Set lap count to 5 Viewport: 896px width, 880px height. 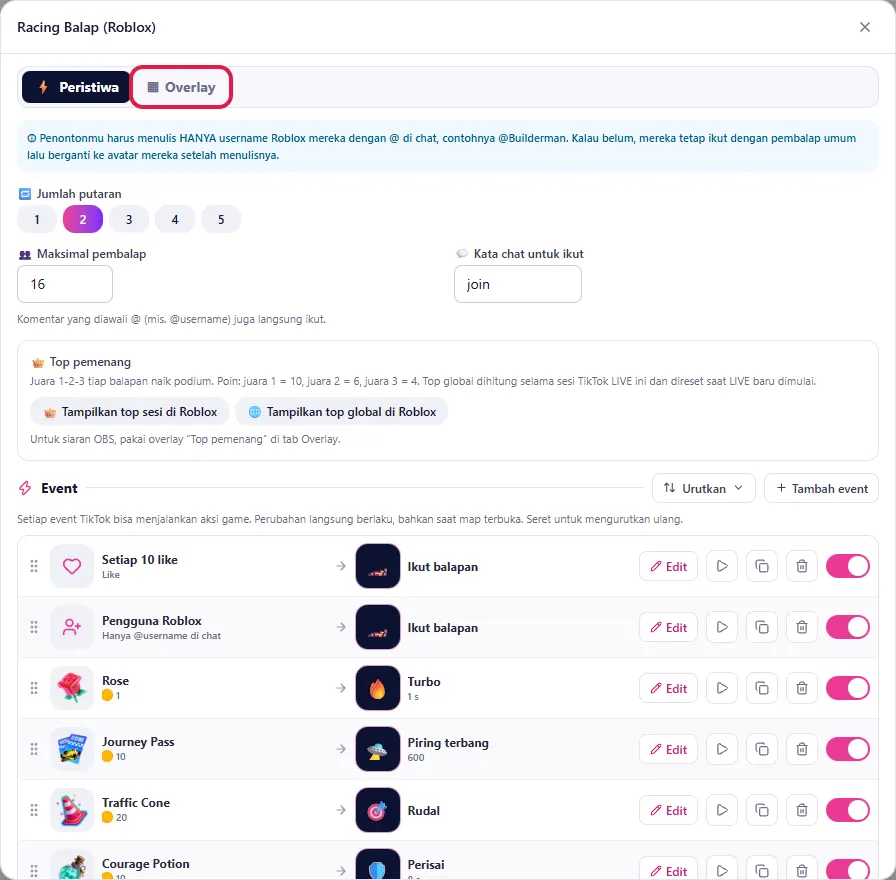(221, 219)
